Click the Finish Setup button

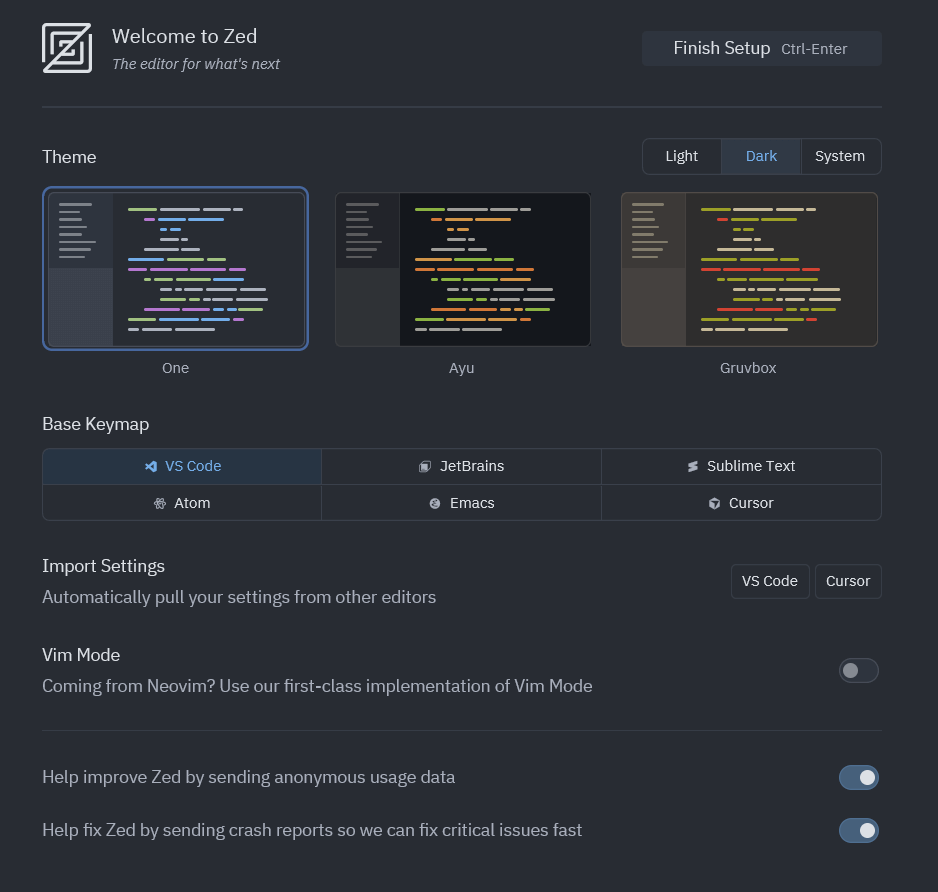pos(760,48)
